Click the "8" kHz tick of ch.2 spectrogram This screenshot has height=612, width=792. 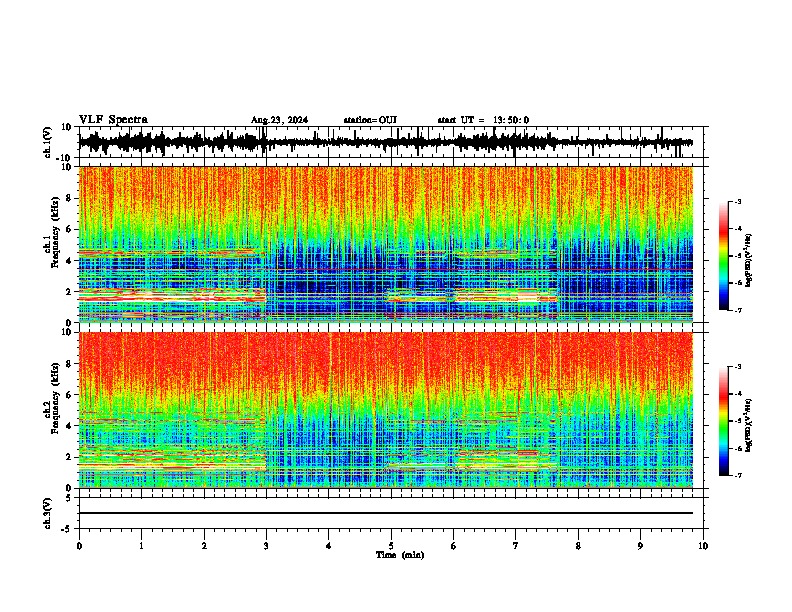point(70,364)
